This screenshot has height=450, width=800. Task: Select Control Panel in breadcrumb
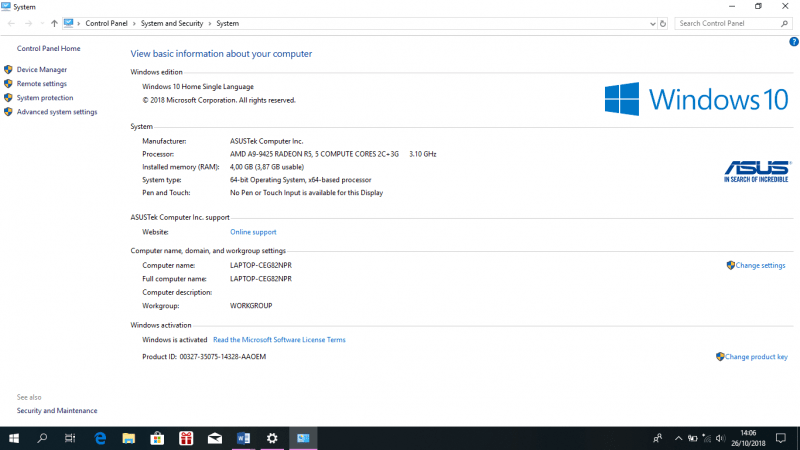[x=106, y=23]
